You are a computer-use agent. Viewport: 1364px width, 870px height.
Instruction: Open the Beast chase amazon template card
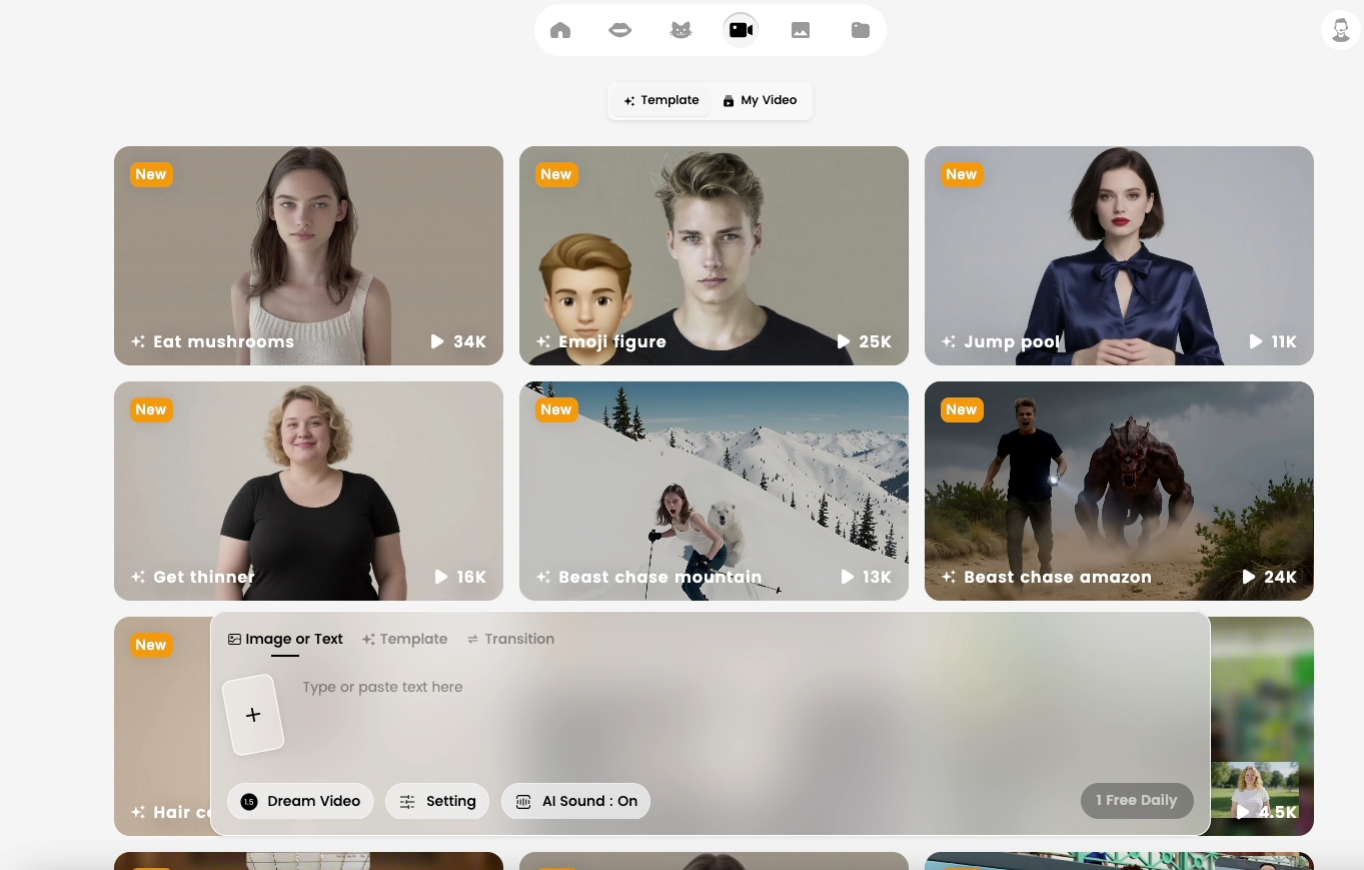[1119, 491]
